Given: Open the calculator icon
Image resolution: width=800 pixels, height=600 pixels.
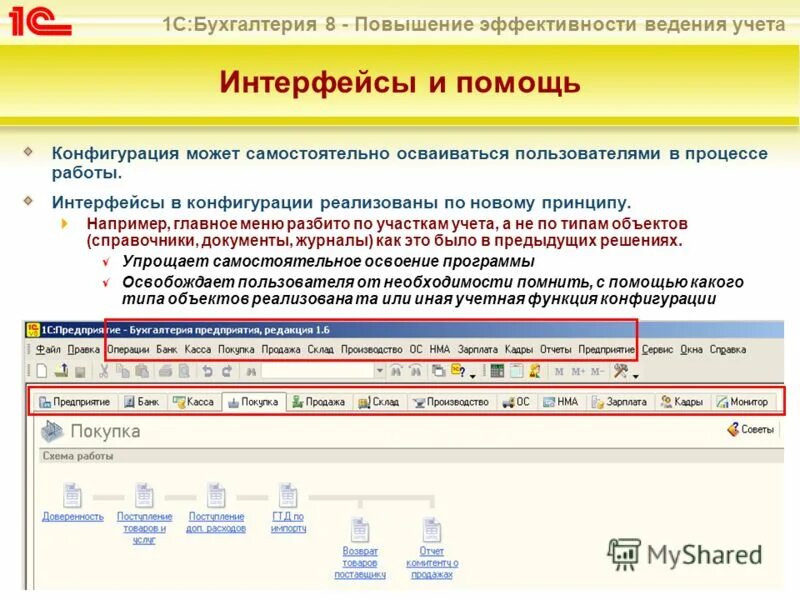Looking at the screenshot, I should (x=495, y=371).
